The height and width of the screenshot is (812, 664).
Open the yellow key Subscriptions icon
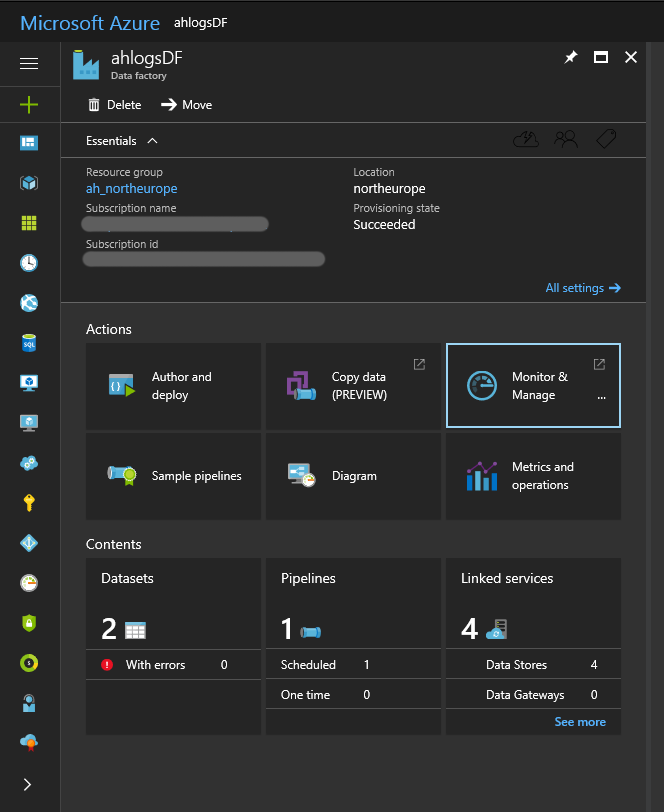[x=29, y=503]
